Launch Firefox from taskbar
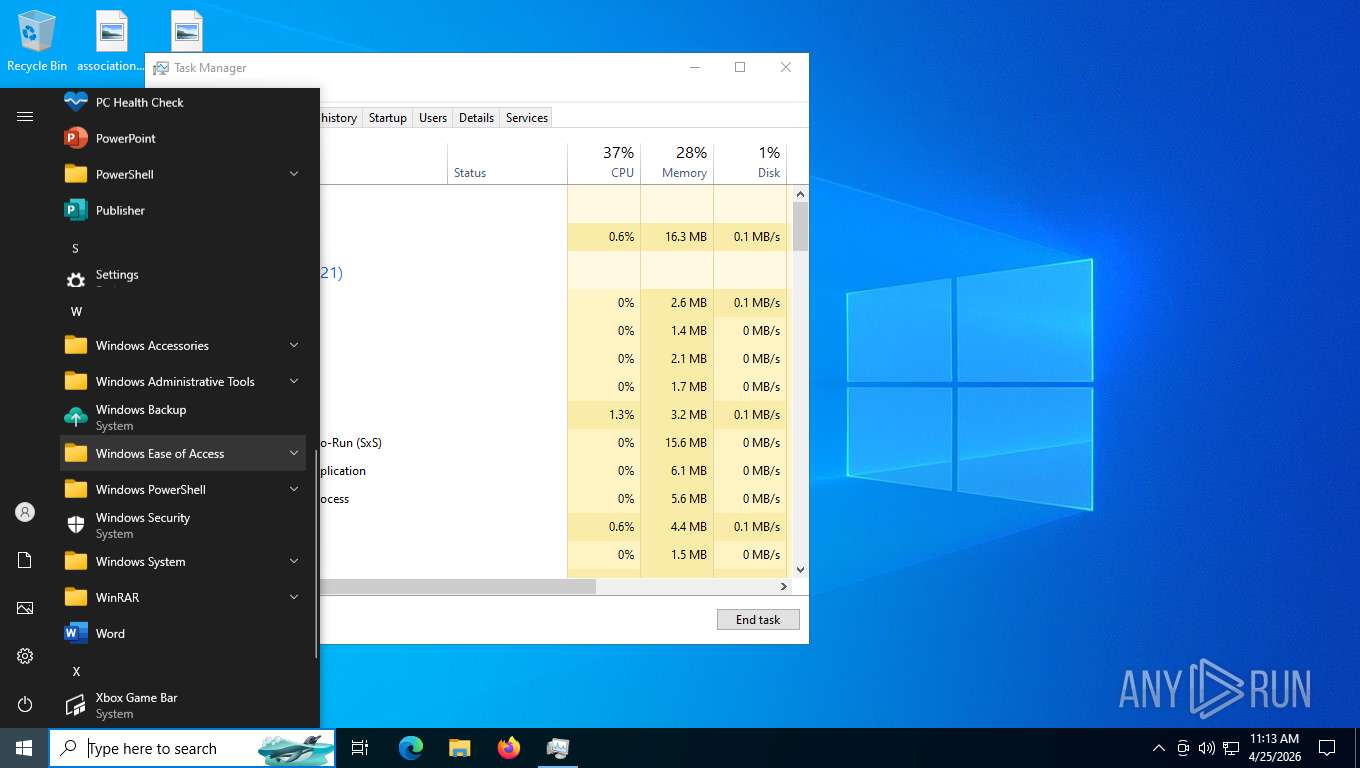Viewport: 1360px width, 768px height. (509, 748)
